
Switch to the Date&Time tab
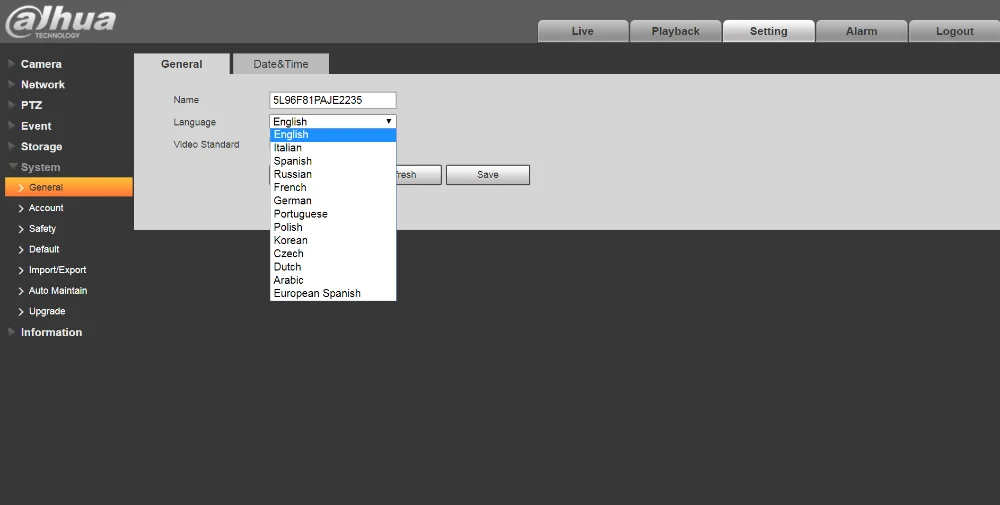point(281,64)
